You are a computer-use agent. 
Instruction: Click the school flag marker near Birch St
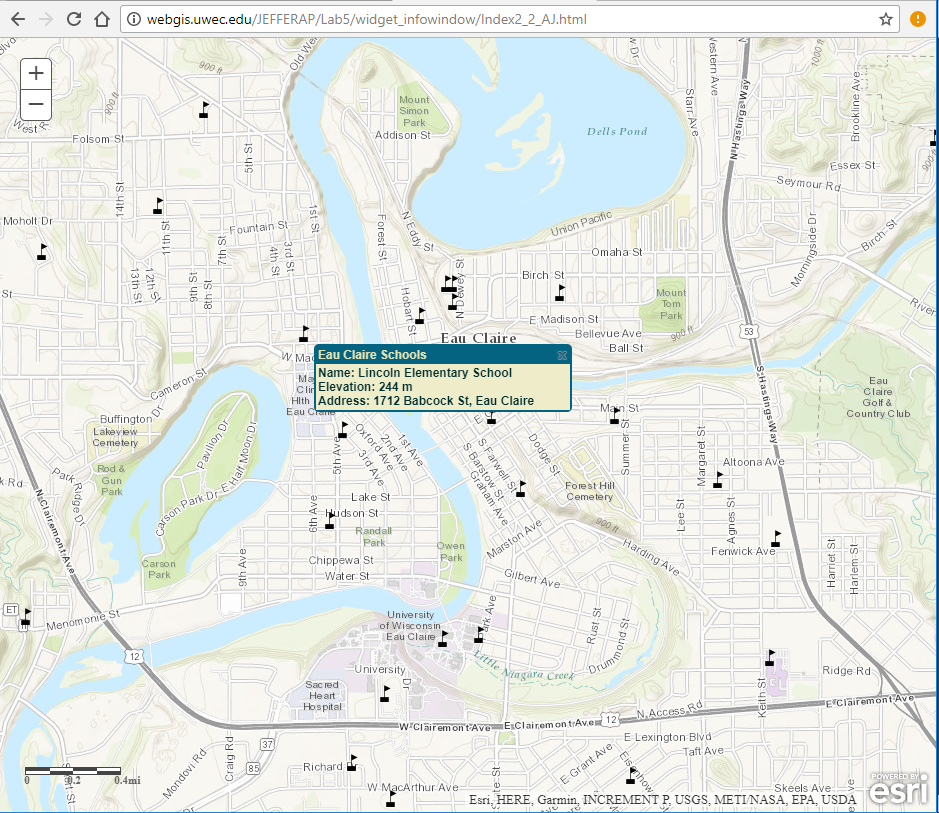(x=560, y=290)
